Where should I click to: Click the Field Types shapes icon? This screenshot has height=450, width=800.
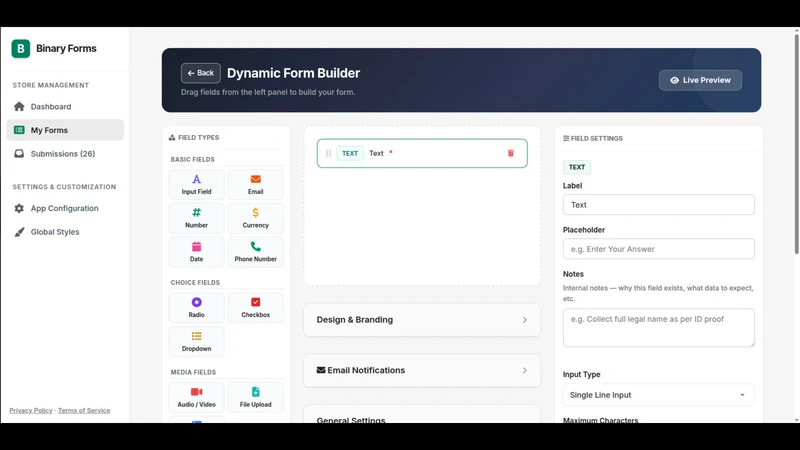tap(172, 137)
